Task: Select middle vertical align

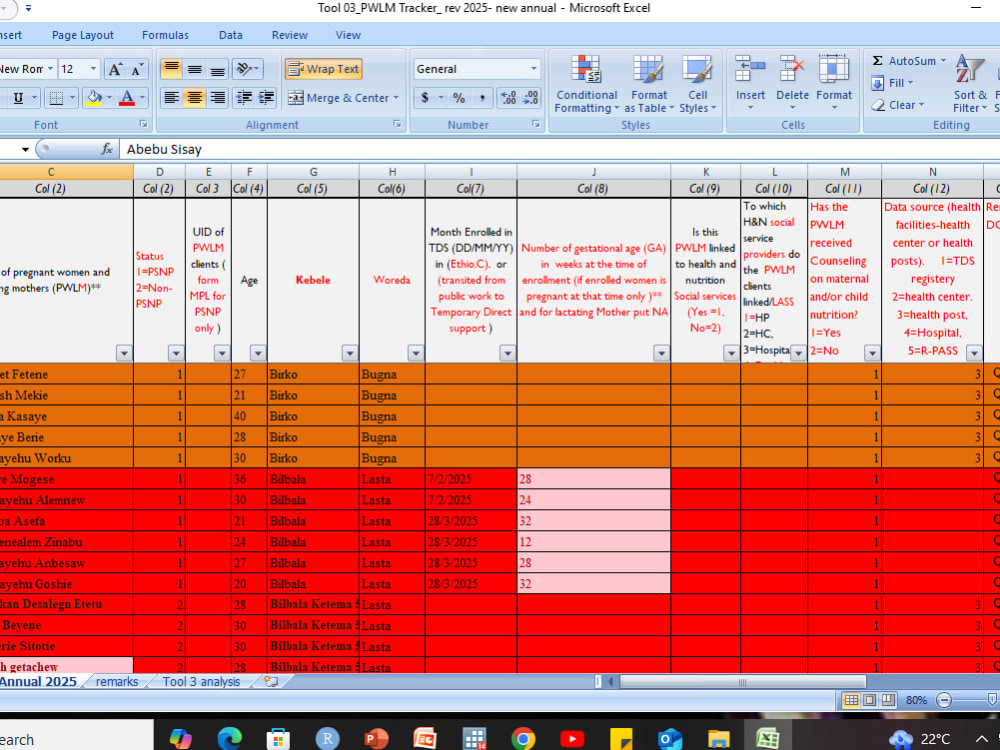Action: tap(195, 69)
